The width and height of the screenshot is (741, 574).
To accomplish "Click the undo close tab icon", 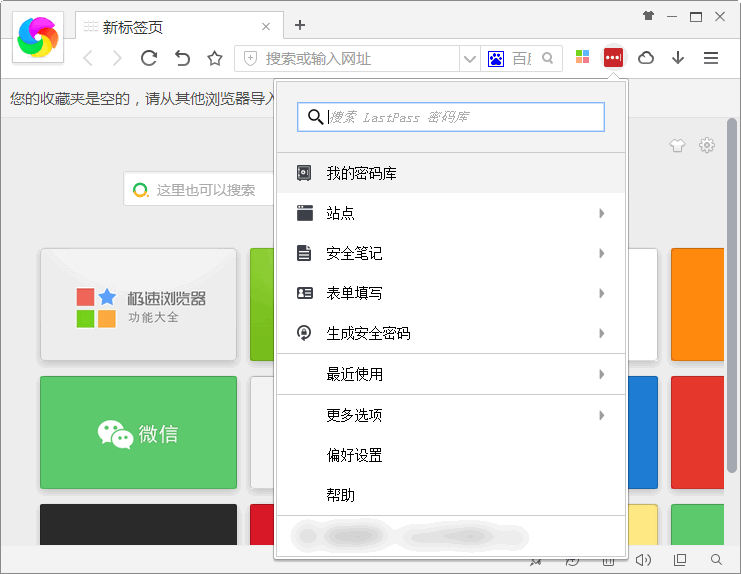I will [x=182, y=58].
